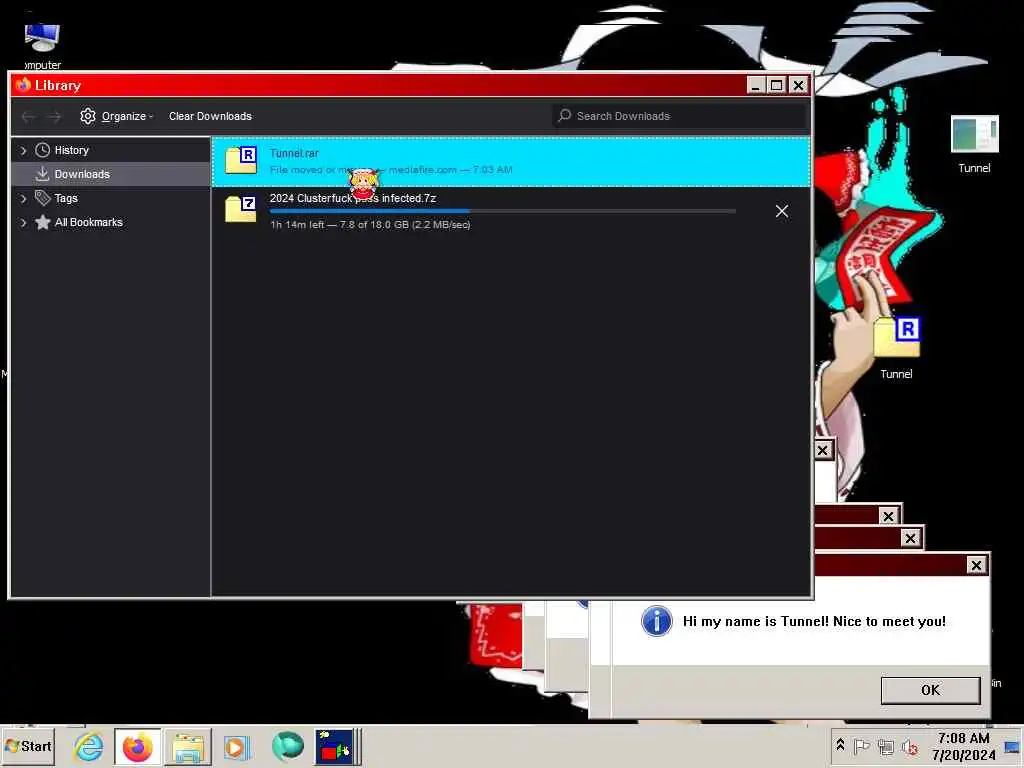Go back with the left arrow
The image size is (1024, 768).
point(28,116)
